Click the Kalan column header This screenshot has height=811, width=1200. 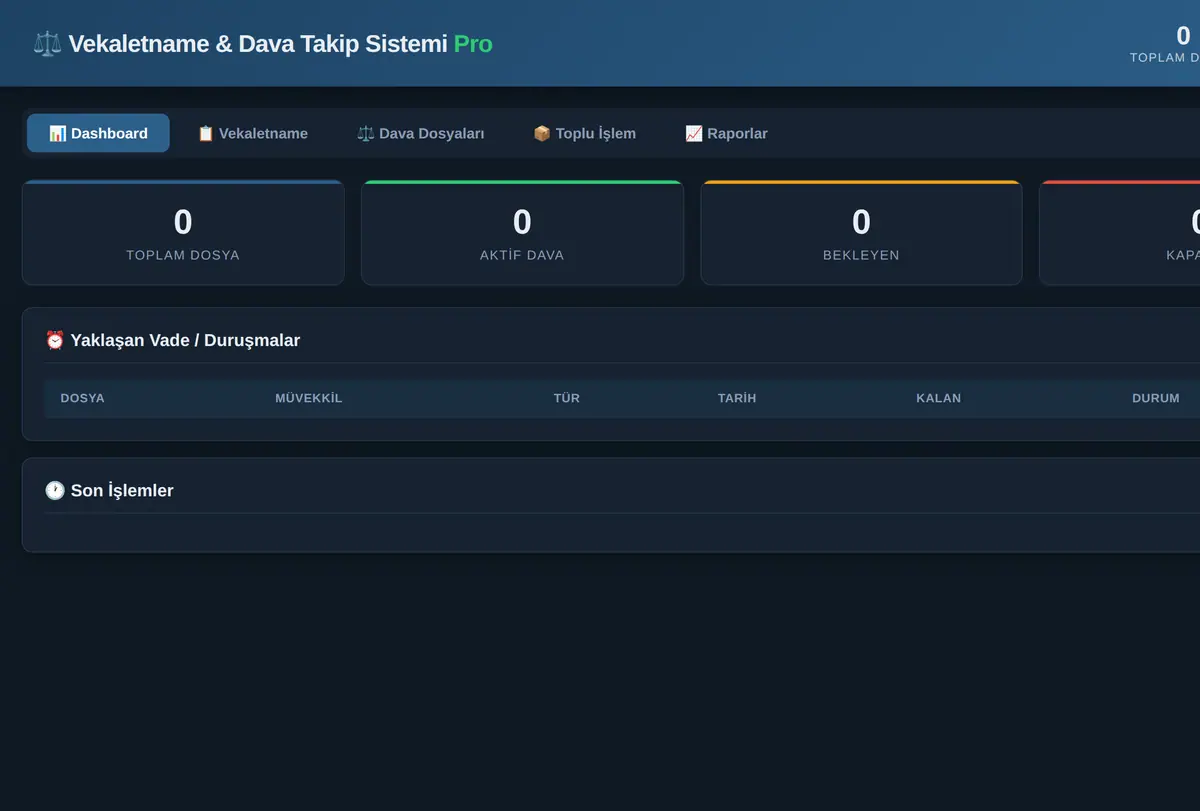[938, 398]
